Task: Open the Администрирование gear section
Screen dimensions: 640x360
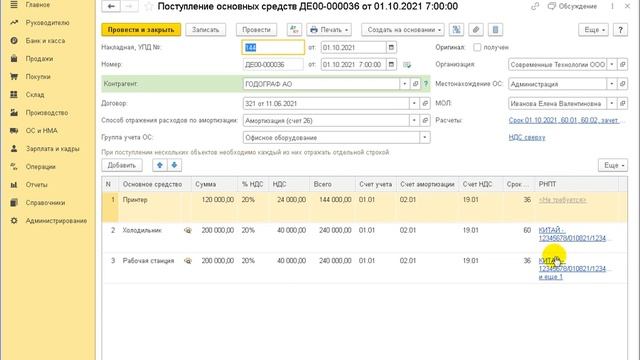Action: click(14, 221)
